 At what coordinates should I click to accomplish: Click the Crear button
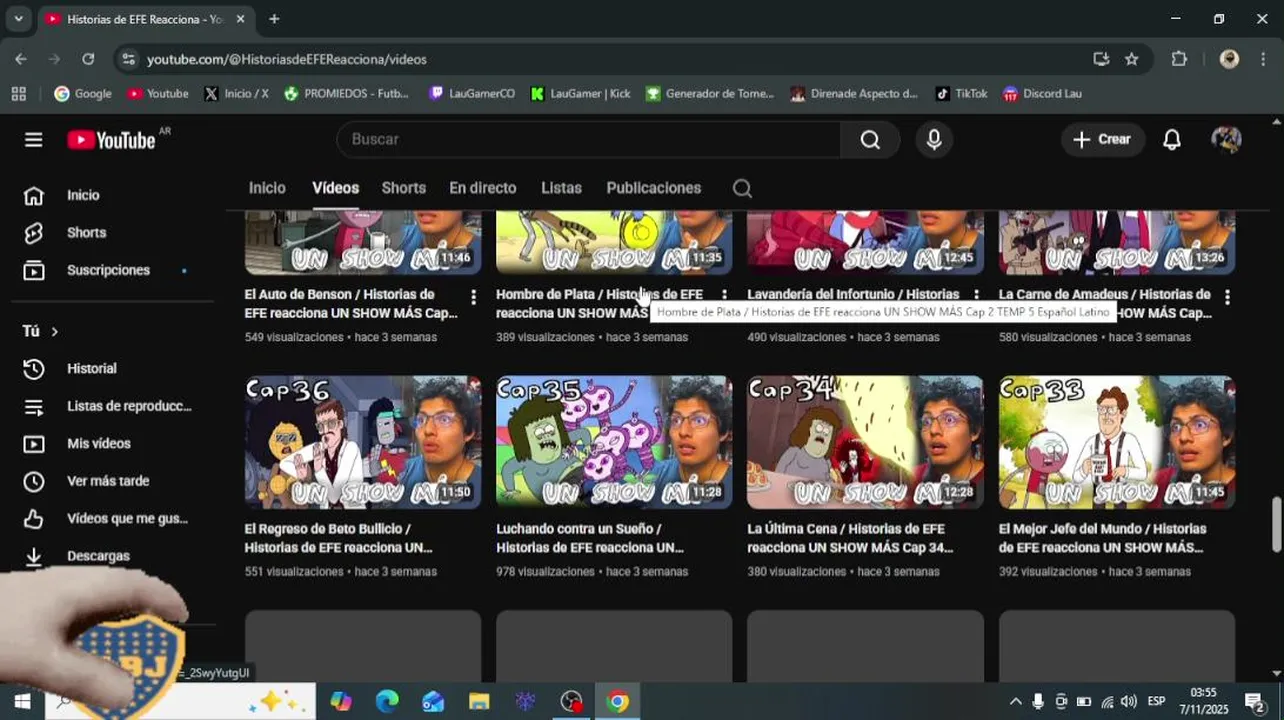click(x=1102, y=140)
